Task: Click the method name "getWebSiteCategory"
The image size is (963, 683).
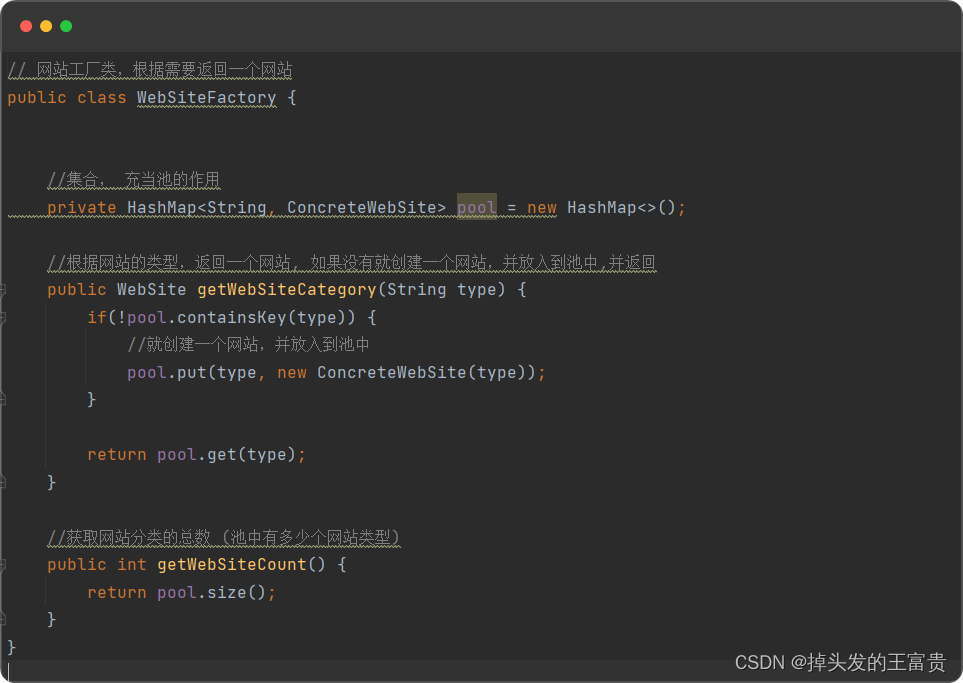Action: point(287,289)
